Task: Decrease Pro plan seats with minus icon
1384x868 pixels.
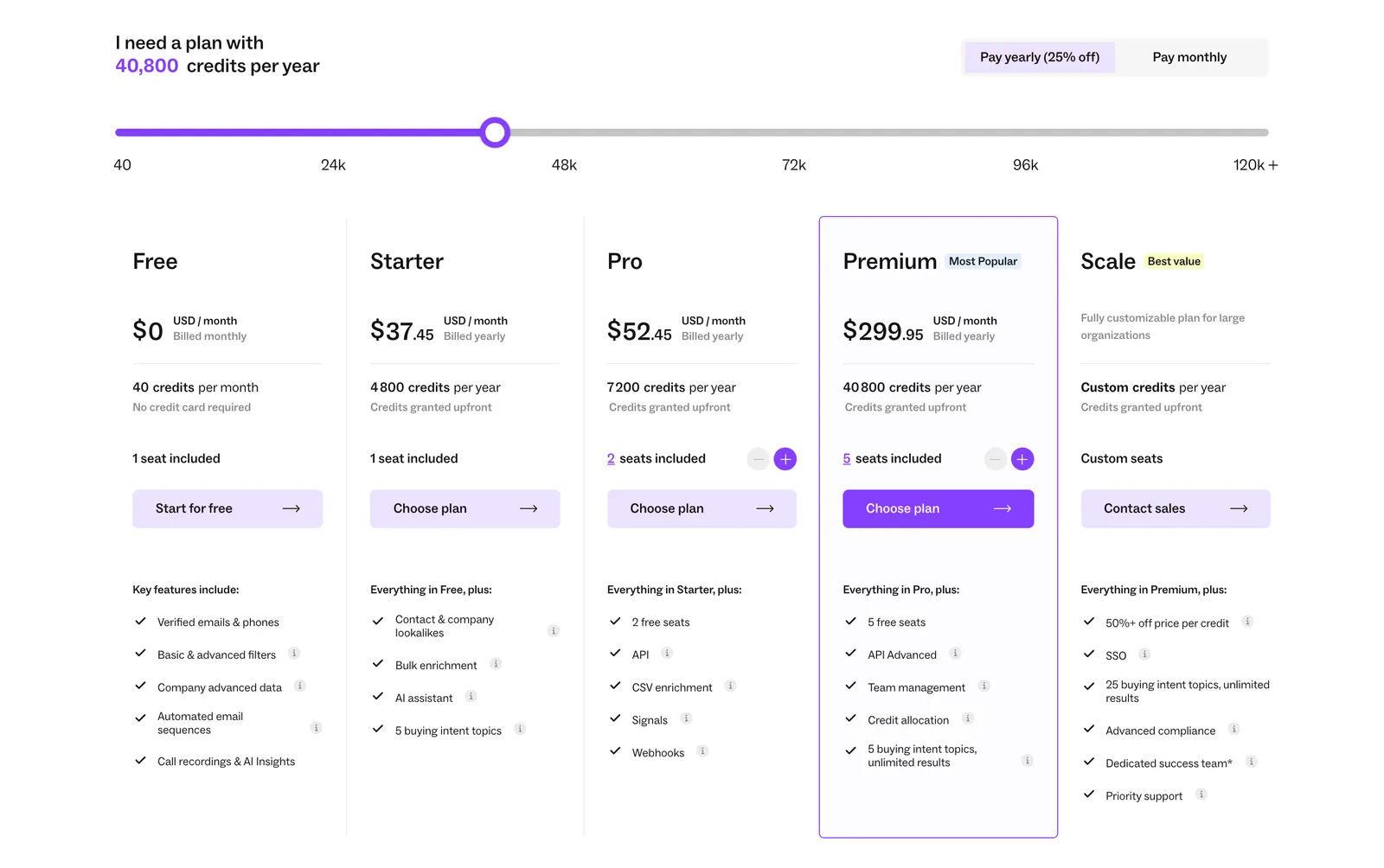Action: point(759,459)
